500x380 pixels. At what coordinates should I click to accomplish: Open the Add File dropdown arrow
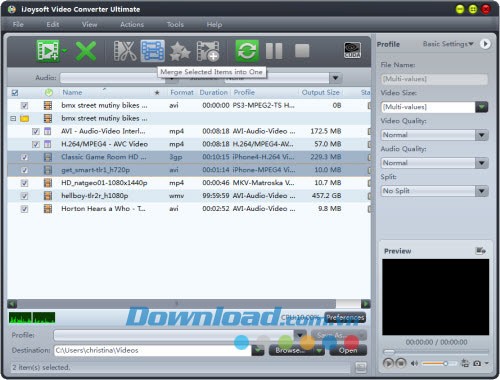[x=64, y=51]
